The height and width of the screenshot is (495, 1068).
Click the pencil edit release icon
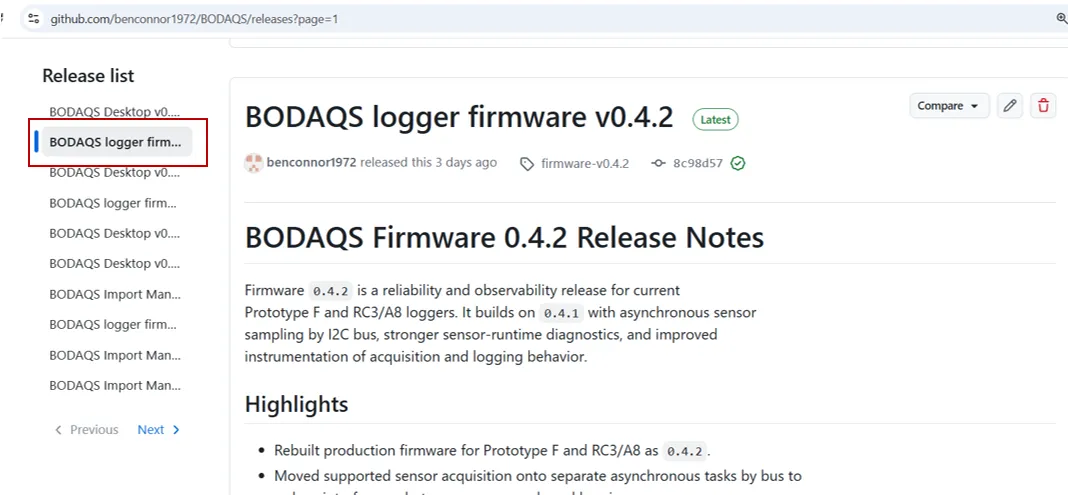click(1010, 106)
